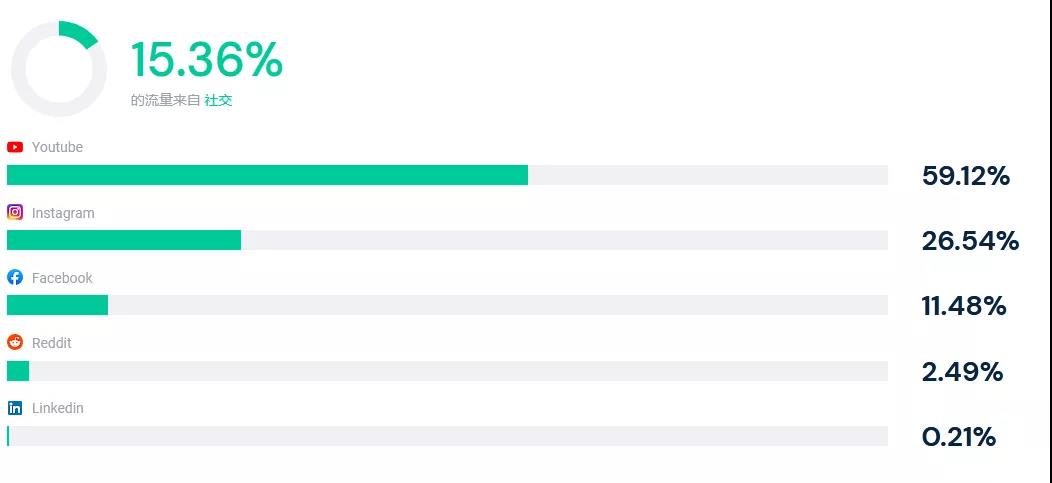Click the Reddit logo icon

click(15, 343)
